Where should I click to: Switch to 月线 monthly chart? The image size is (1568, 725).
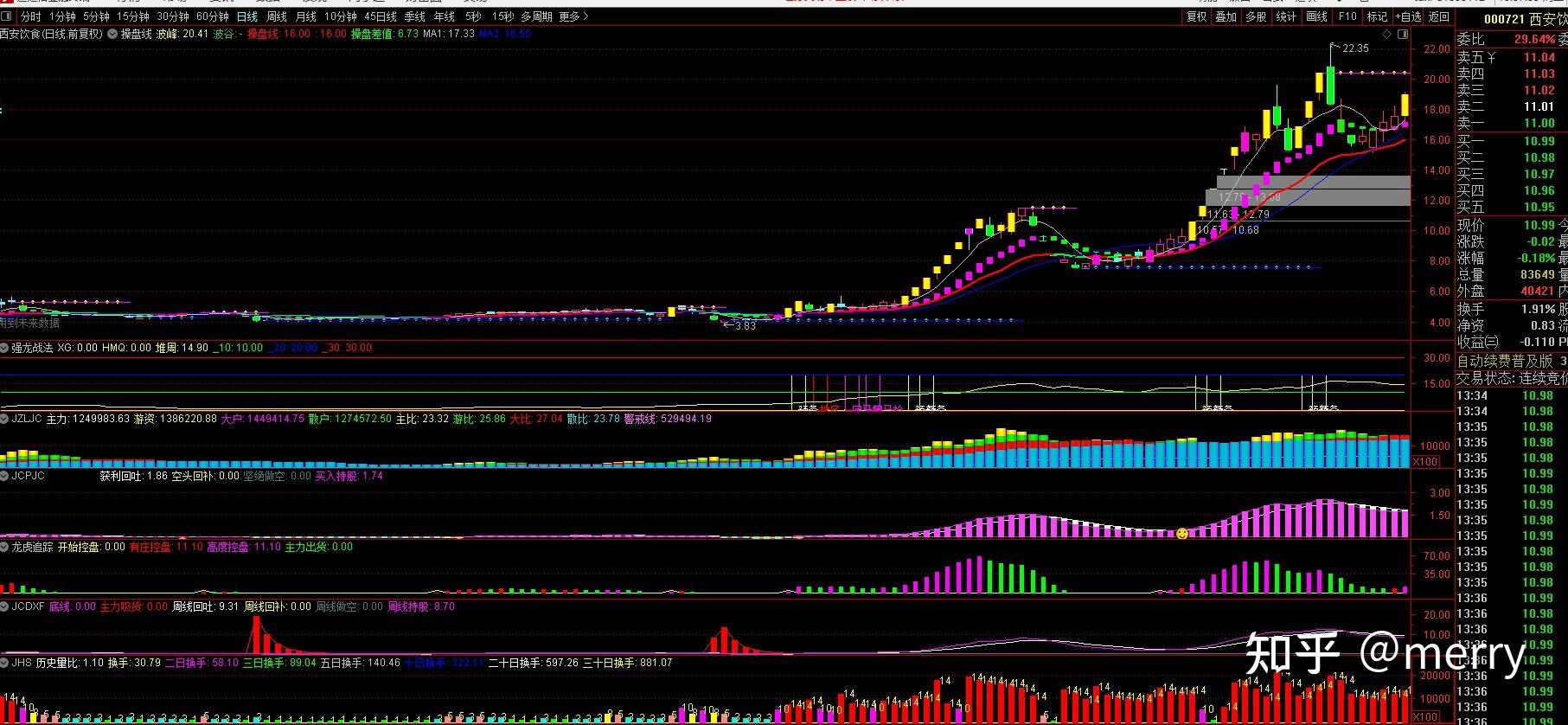click(306, 17)
